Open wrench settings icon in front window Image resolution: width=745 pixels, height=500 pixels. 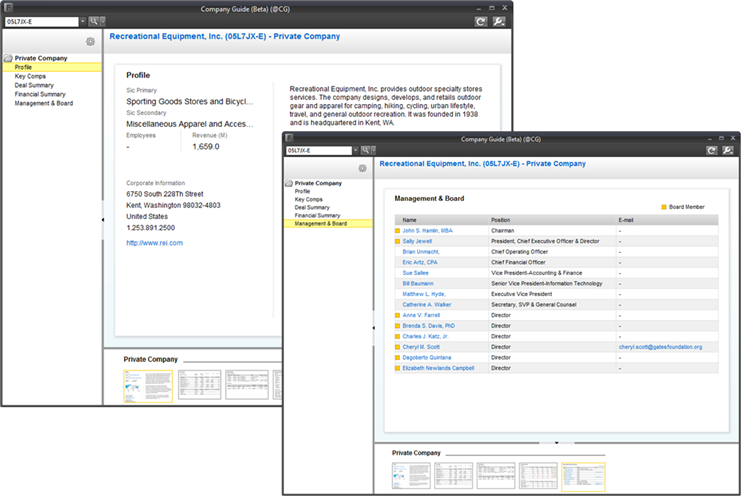click(727, 150)
